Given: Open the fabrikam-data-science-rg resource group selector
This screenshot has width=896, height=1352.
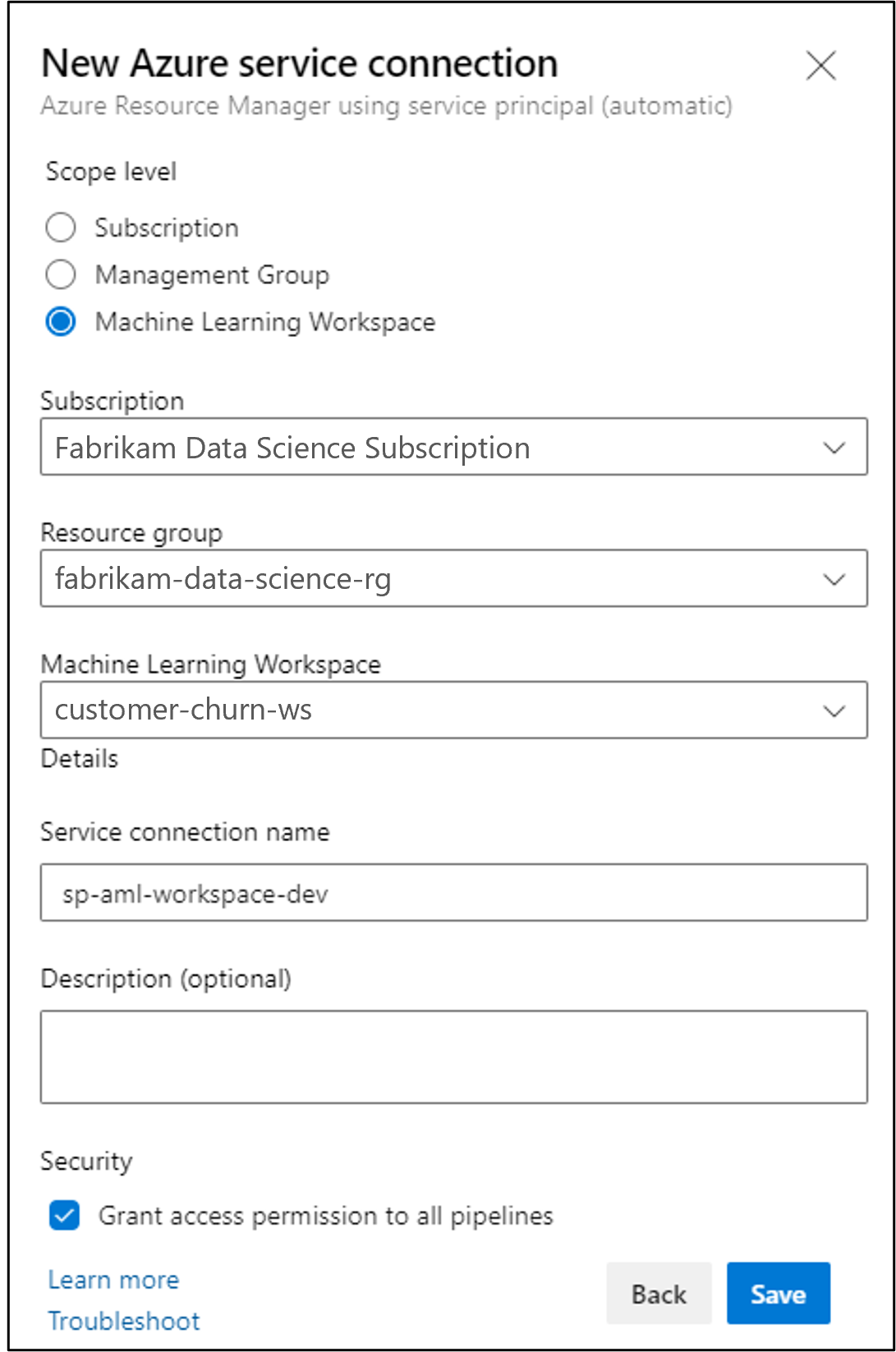Looking at the screenshot, I should click(452, 578).
